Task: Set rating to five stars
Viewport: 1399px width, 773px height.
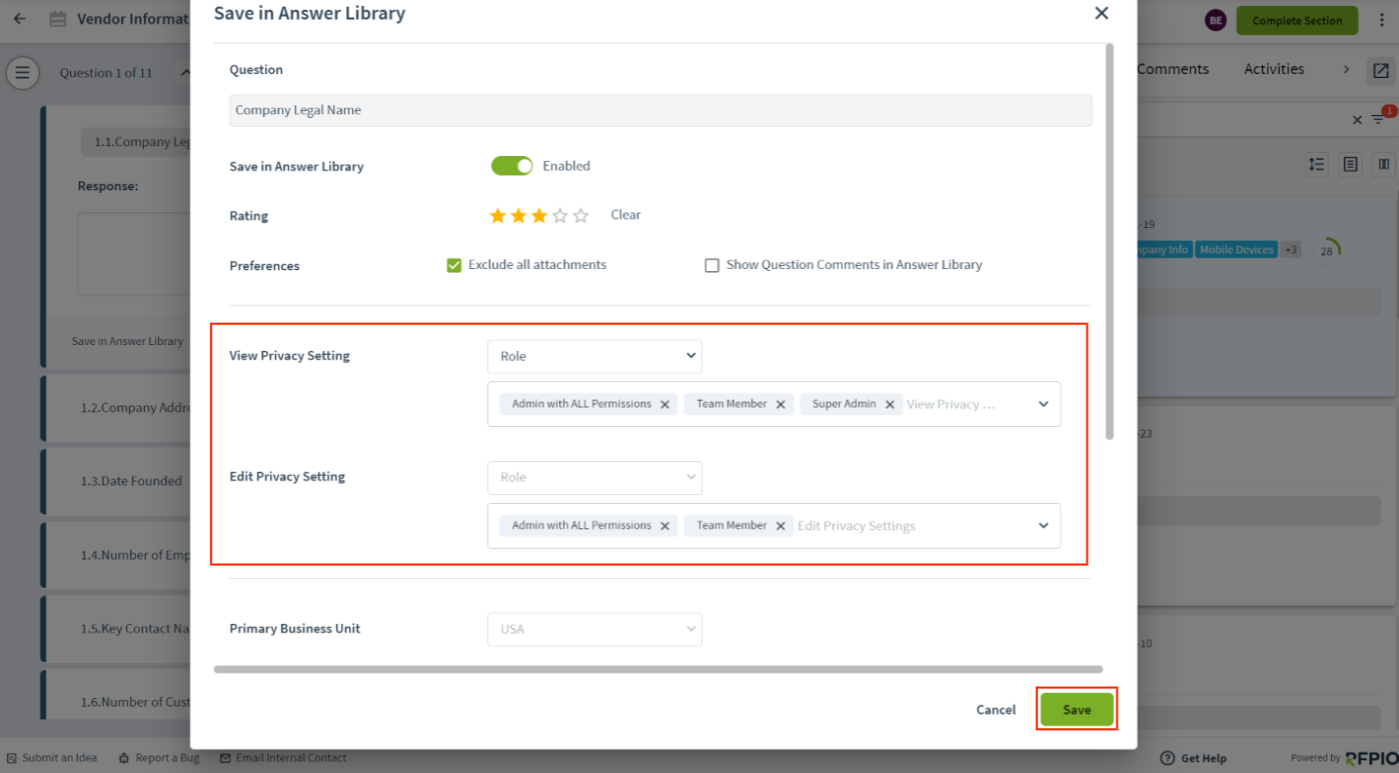Action: [581, 215]
